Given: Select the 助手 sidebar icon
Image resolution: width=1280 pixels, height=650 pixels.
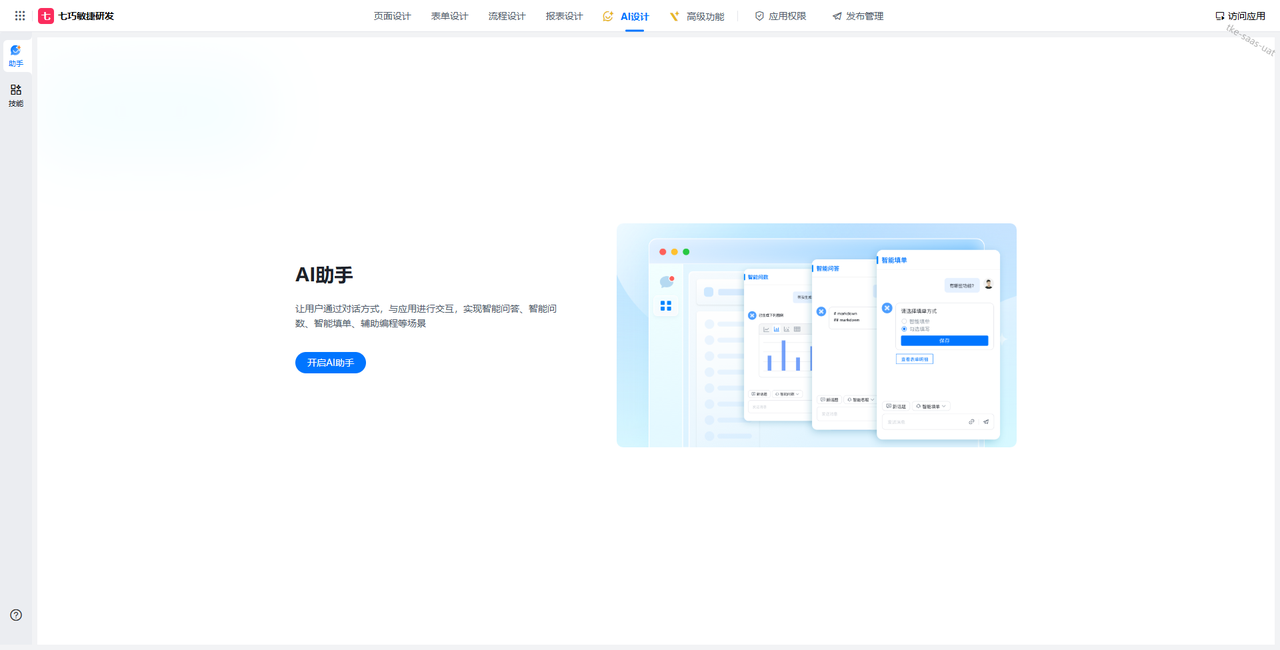Looking at the screenshot, I should [x=16, y=55].
